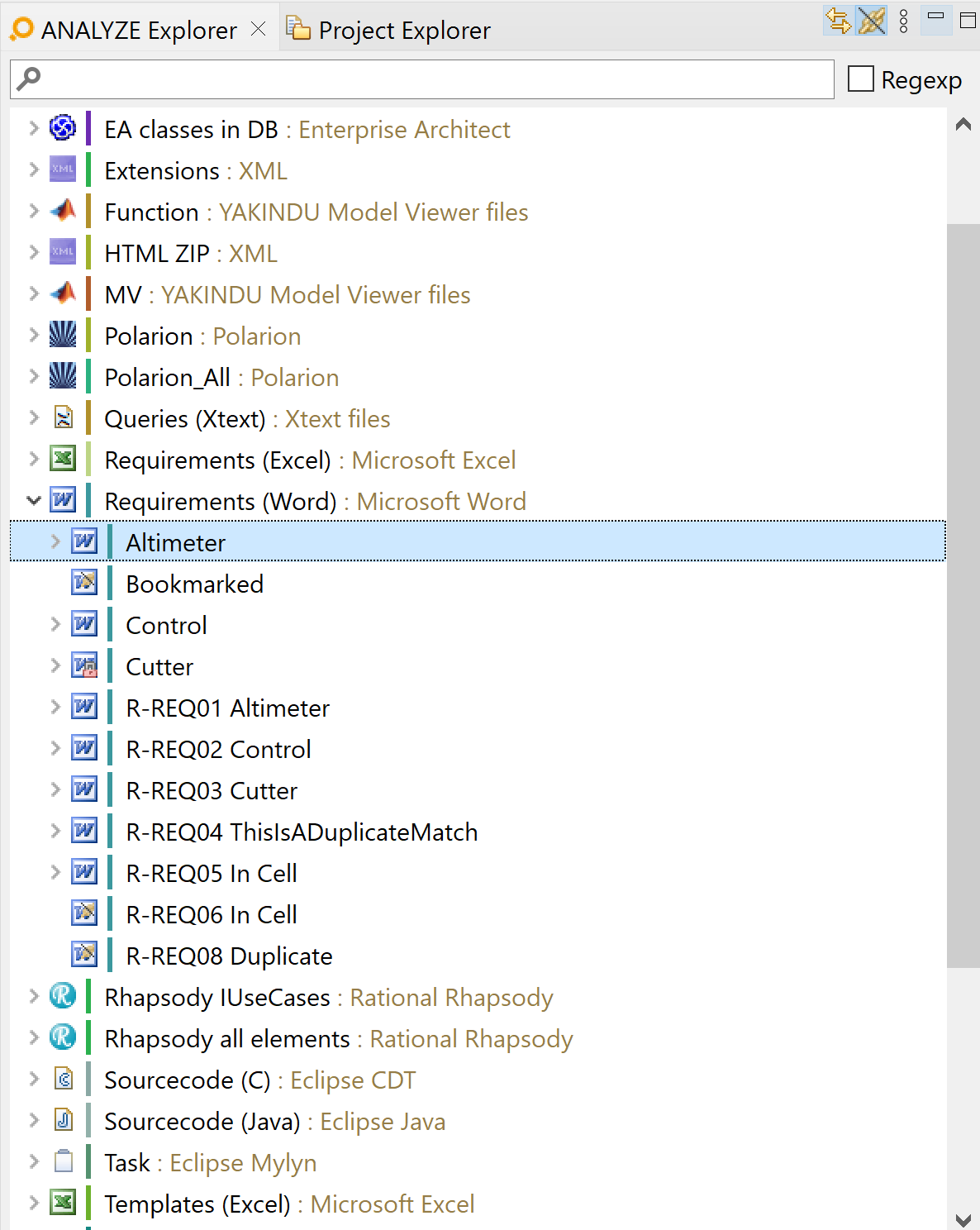Click the Word icon beside the Cutter item

tap(84, 665)
